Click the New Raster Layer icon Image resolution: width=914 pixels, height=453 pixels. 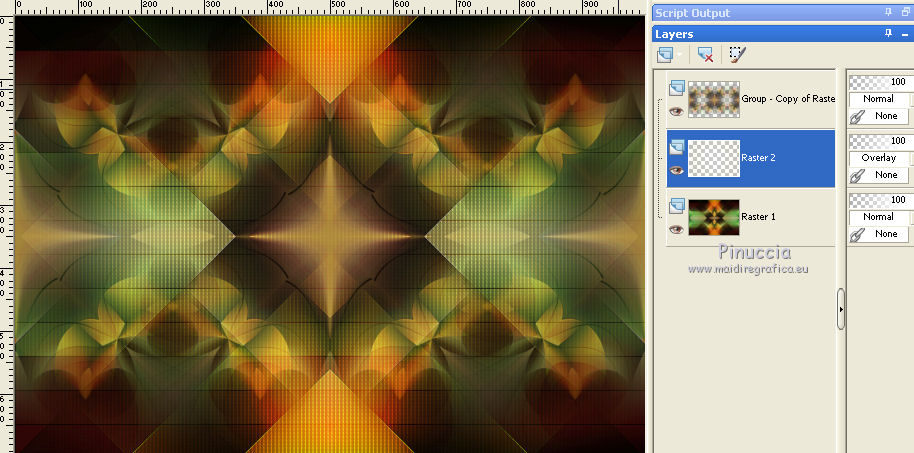pos(664,55)
